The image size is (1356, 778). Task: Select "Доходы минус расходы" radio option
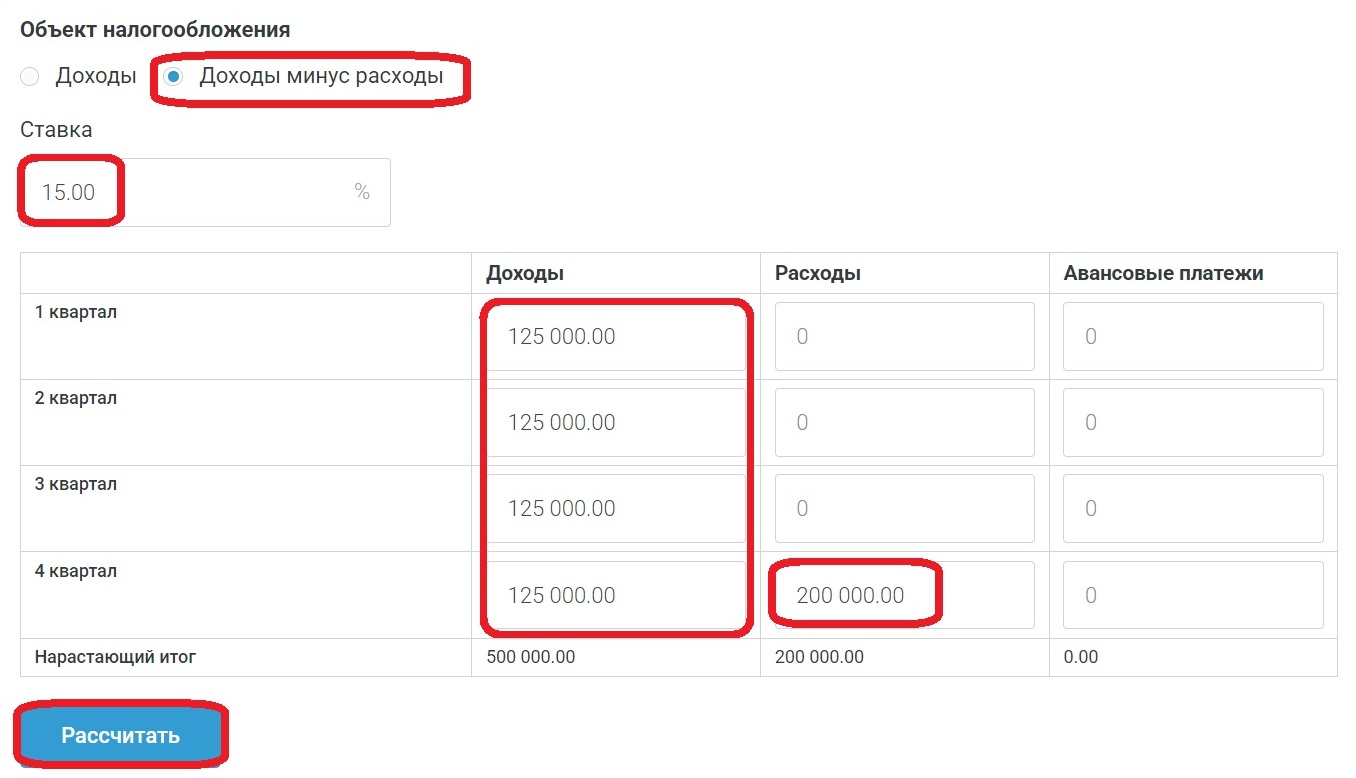click(174, 77)
